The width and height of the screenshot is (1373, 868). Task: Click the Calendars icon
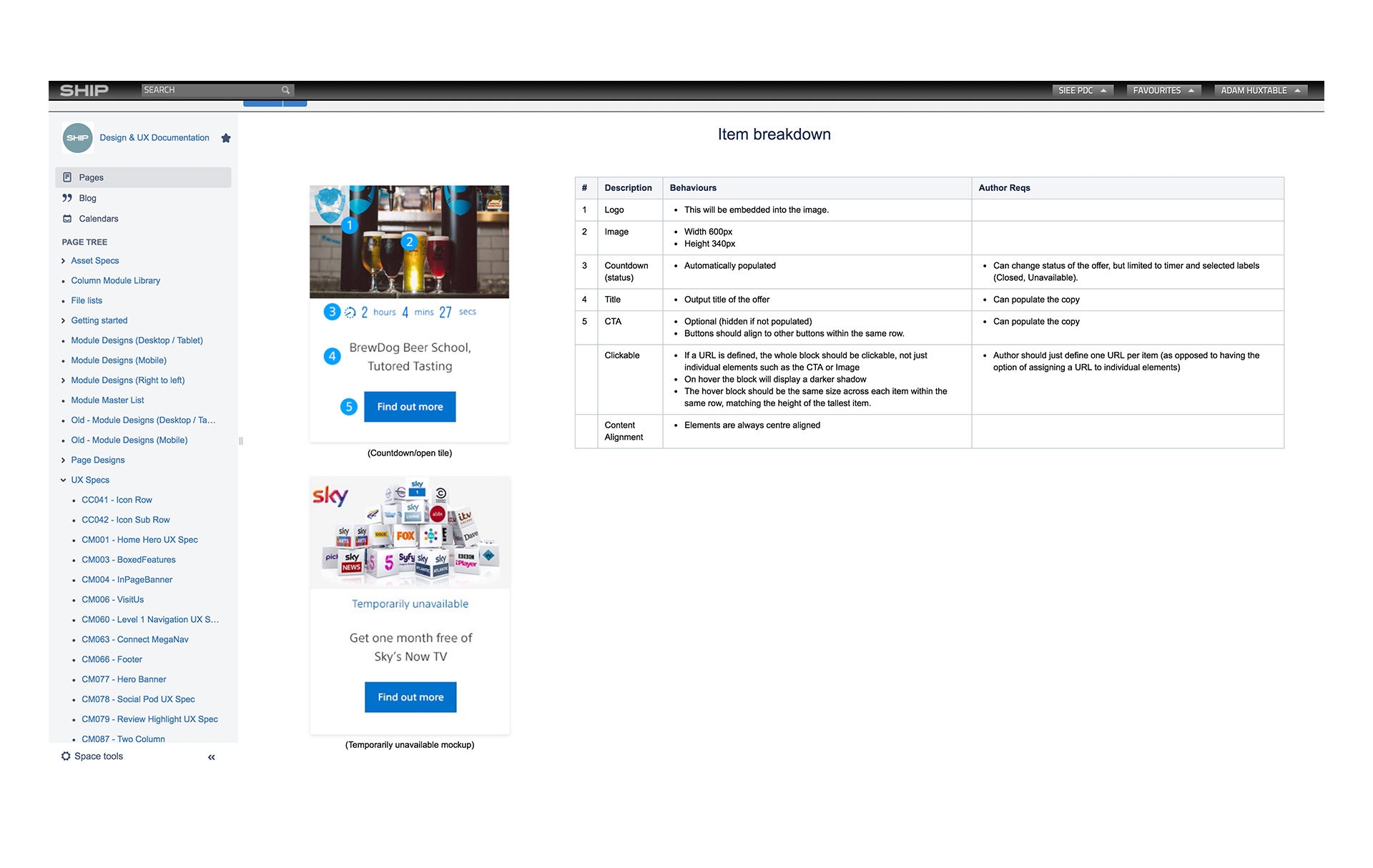(x=67, y=219)
